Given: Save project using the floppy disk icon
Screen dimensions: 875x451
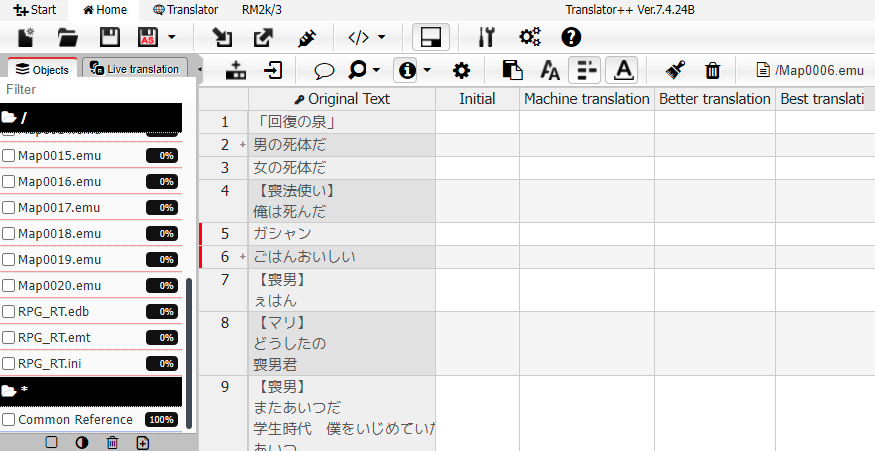Looking at the screenshot, I should pyautogui.click(x=109, y=37).
